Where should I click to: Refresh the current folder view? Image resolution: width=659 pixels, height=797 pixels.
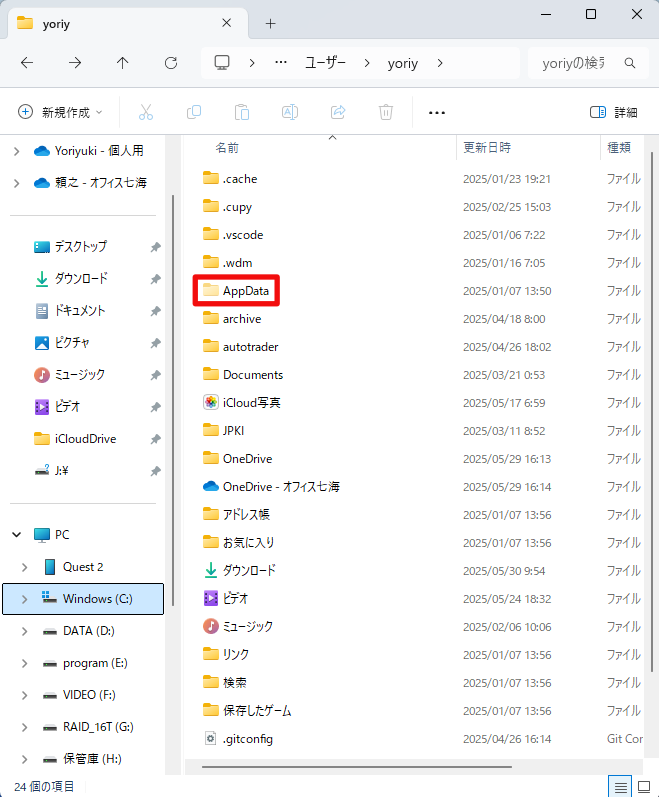coord(171,62)
